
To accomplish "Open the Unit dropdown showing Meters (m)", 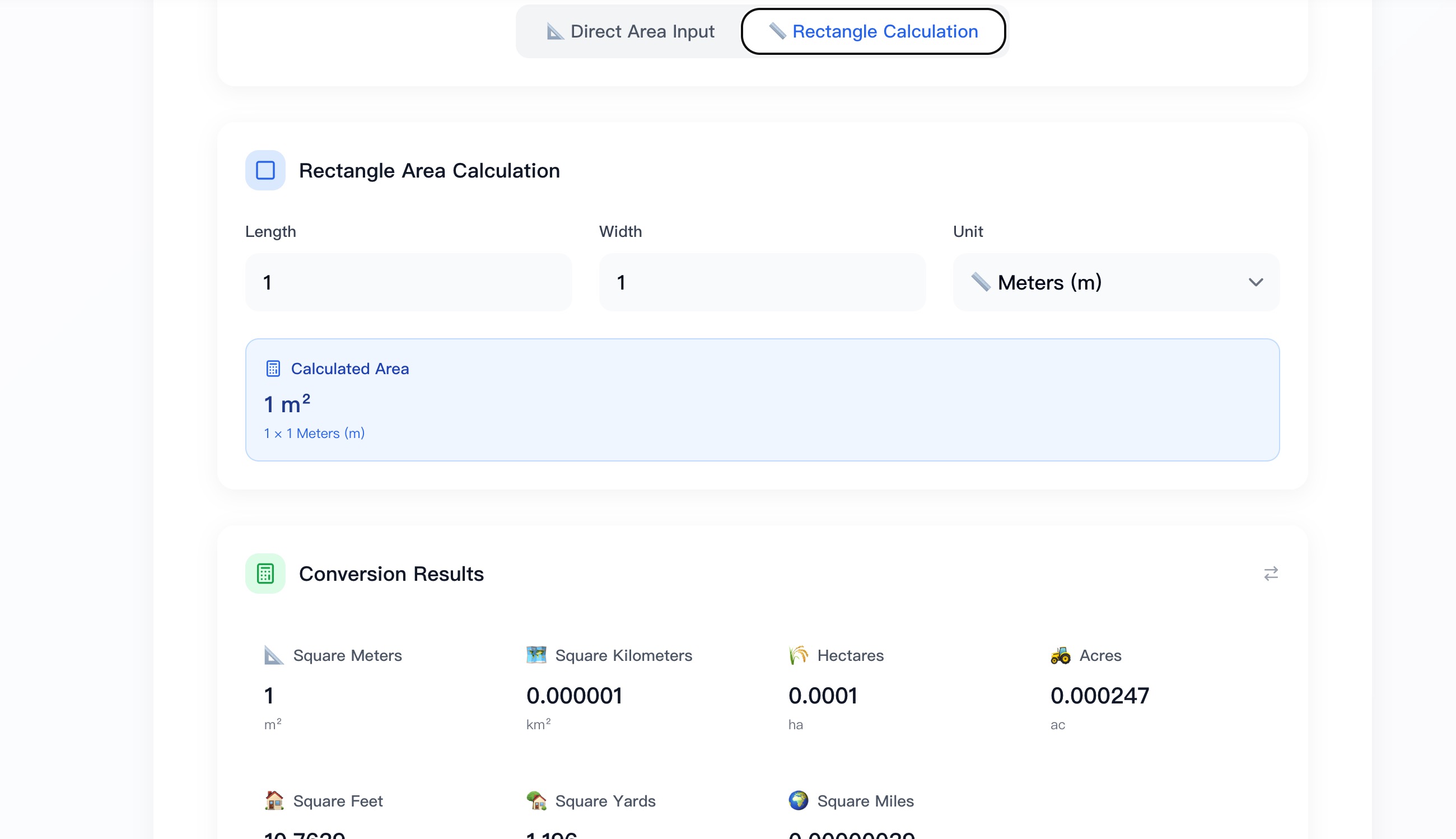I will coord(1116,282).
